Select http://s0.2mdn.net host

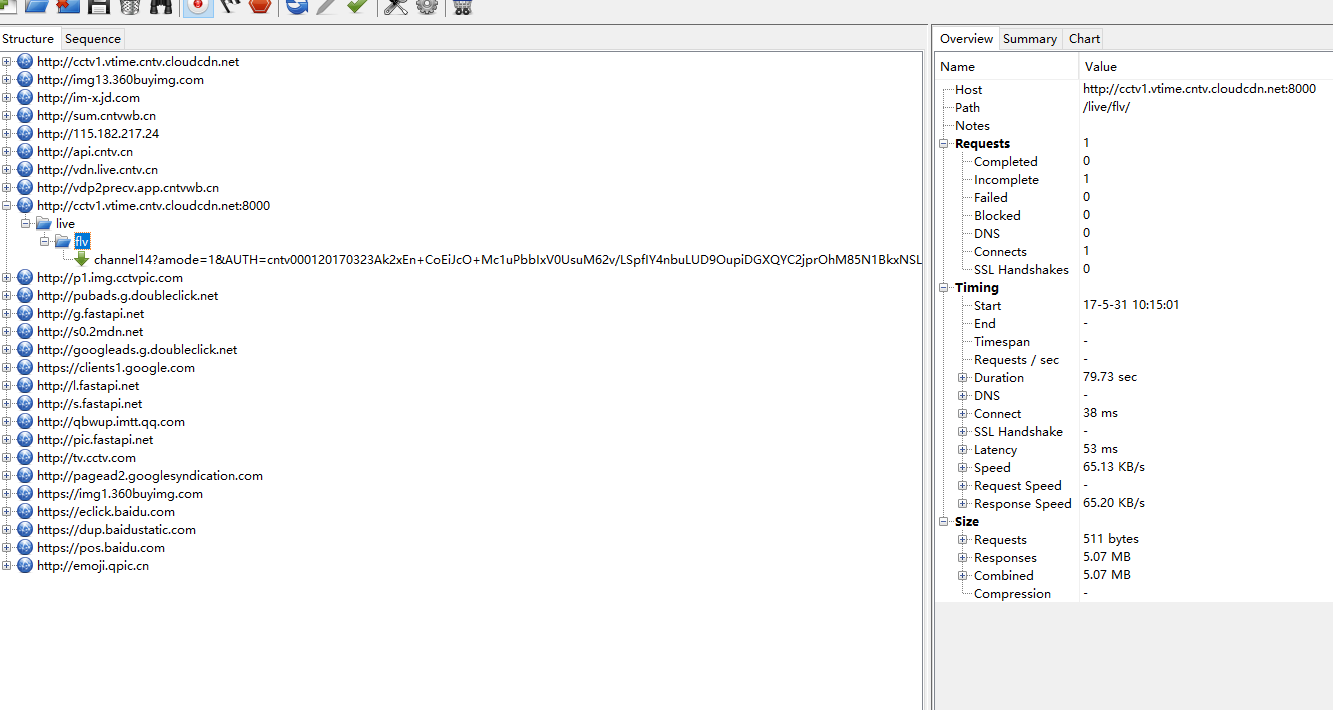click(x=90, y=332)
